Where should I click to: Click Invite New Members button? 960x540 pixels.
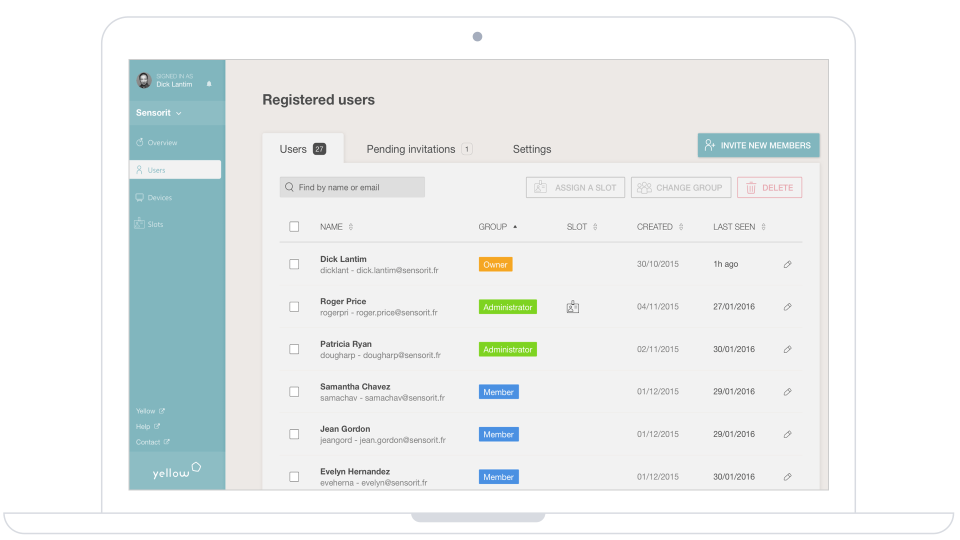[759, 145]
